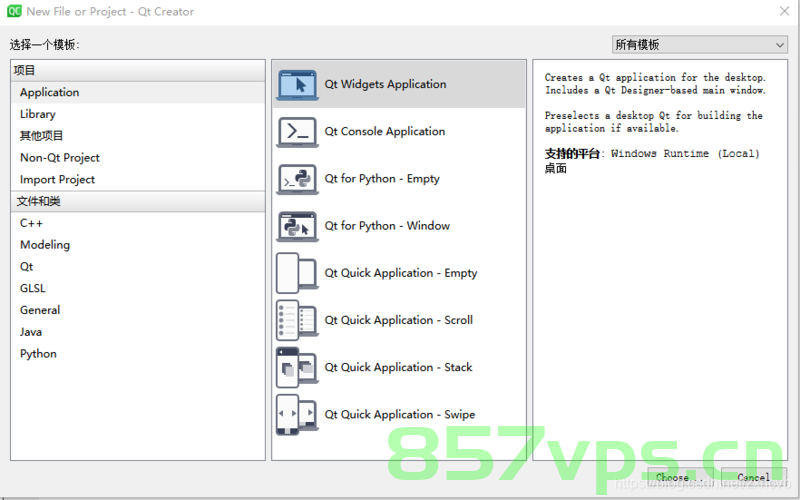
Task: Select Application project category
Action: 138,92
